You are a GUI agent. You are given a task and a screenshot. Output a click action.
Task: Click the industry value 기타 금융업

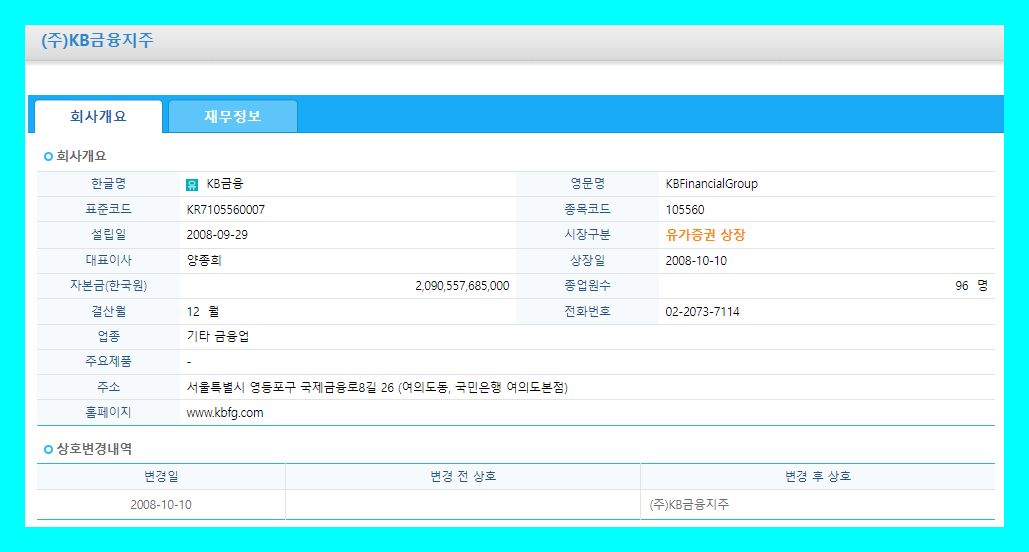tap(218, 337)
